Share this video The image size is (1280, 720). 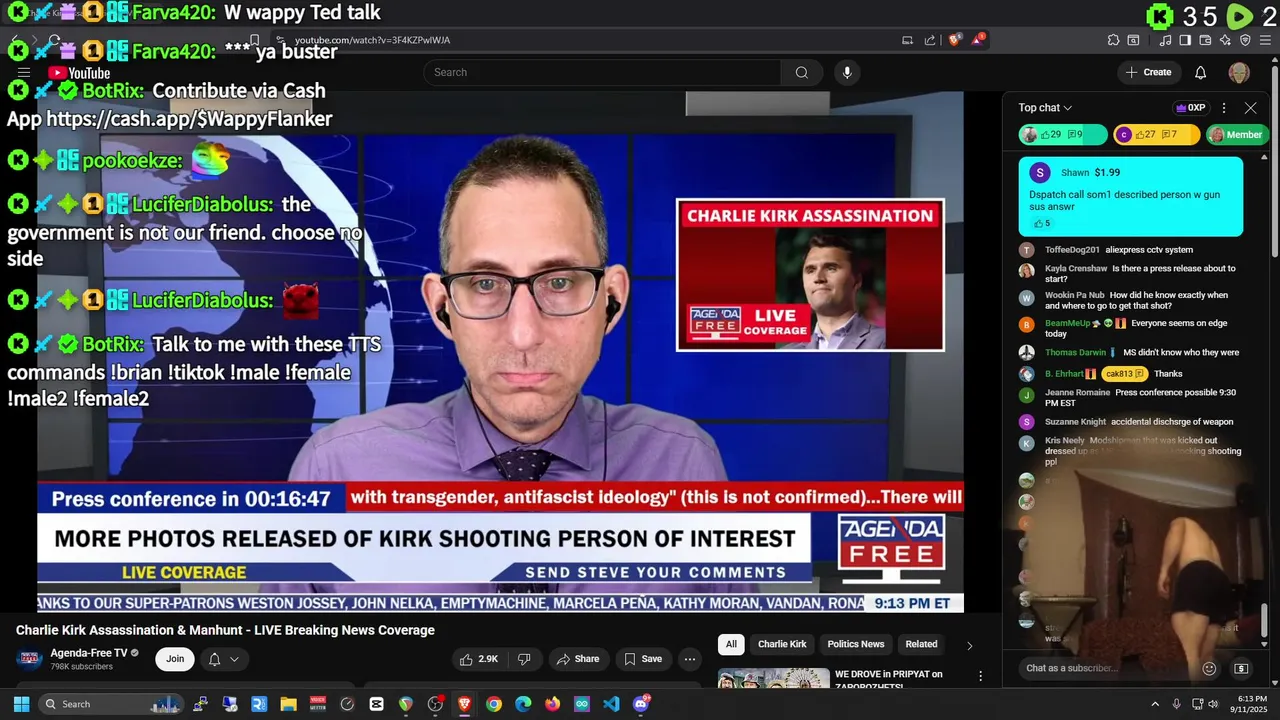[578, 659]
